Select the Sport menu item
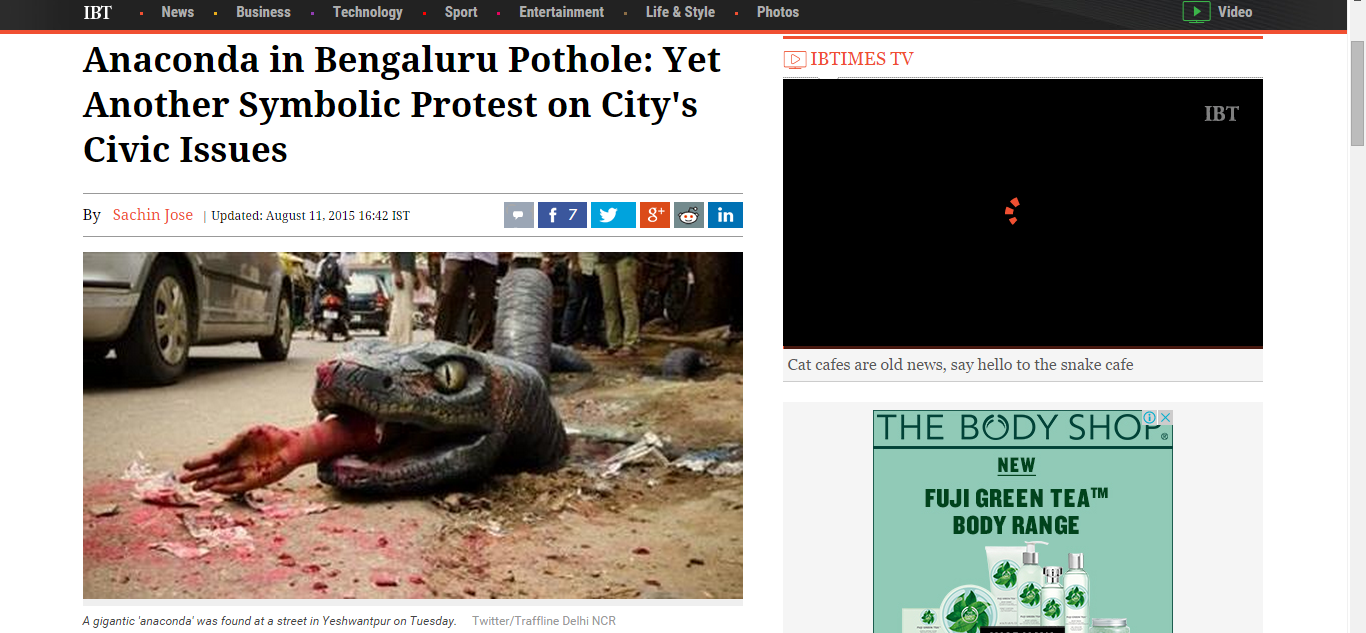Image resolution: width=1366 pixels, height=633 pixels. coord(461,12)
